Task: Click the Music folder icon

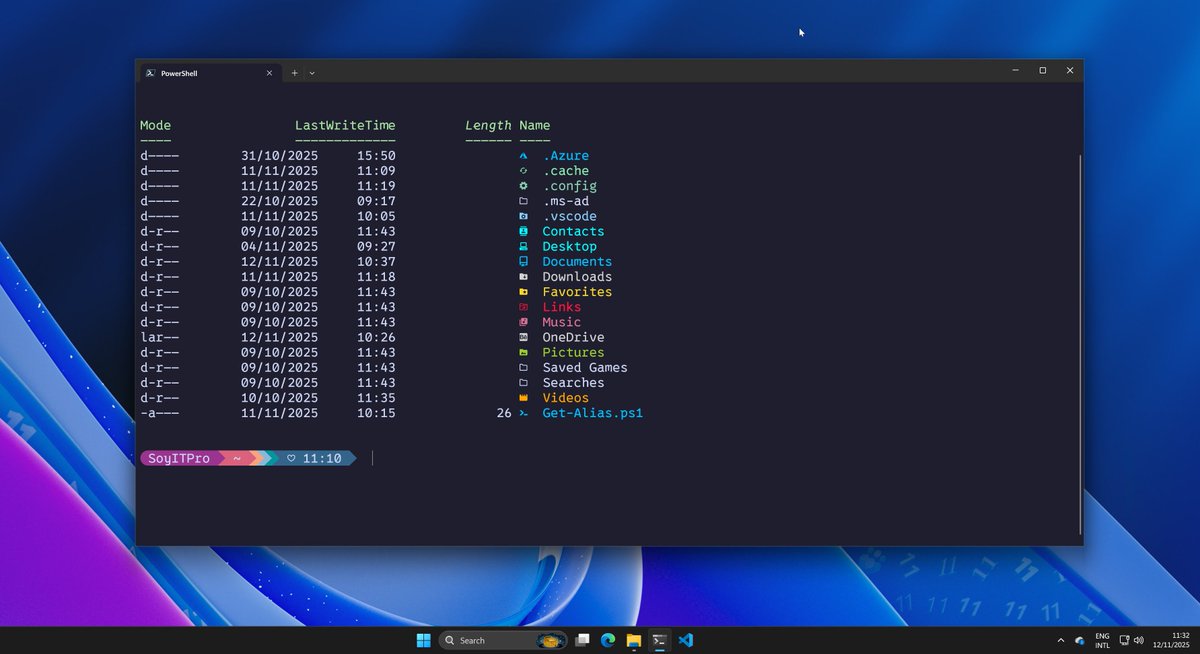Action: point(522,322)
